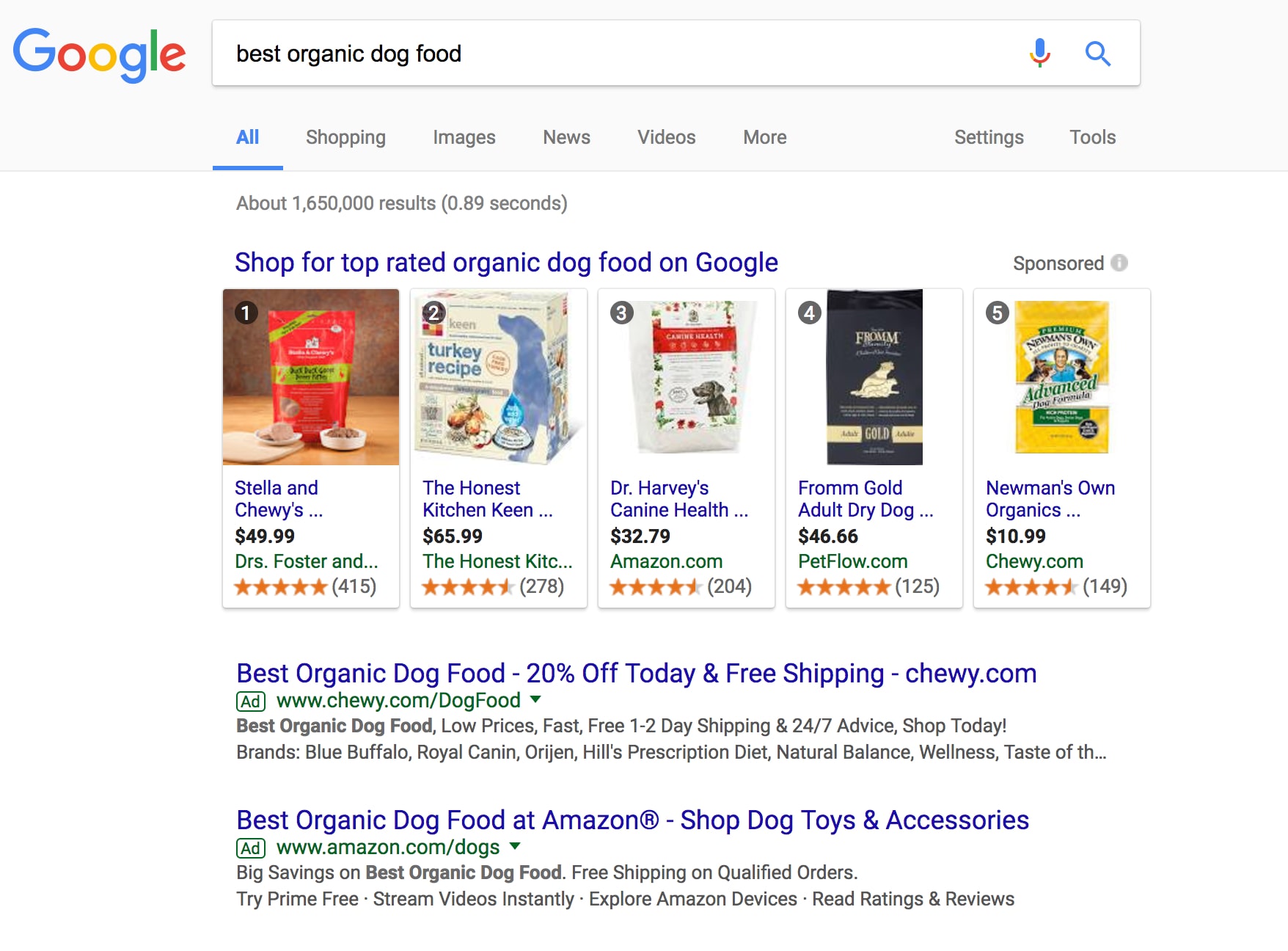Open The Honest Kitchen turkey recipe image
This screenshot has width=1288, height=951.
[x=499, y=377]
